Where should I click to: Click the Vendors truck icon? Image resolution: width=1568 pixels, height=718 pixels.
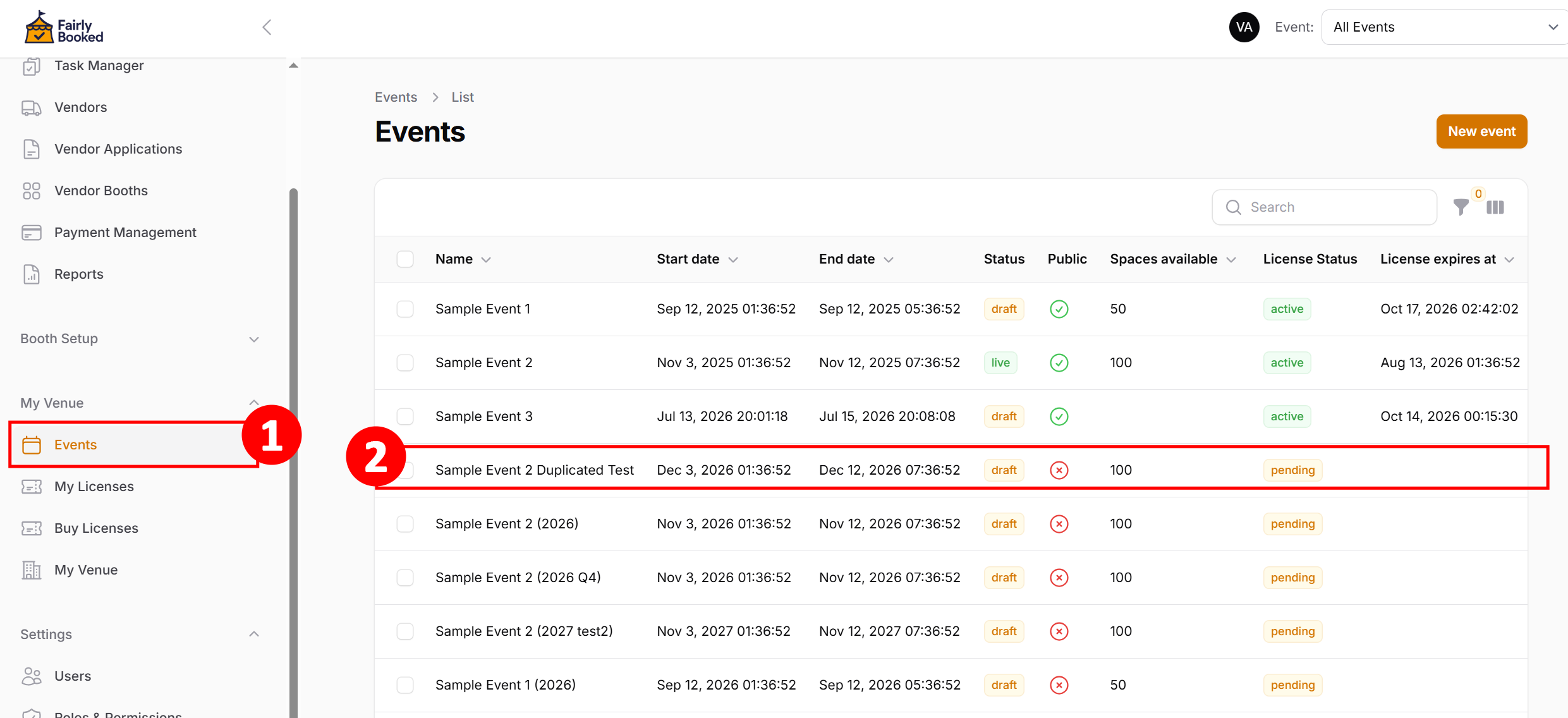[x=31, y=107]
